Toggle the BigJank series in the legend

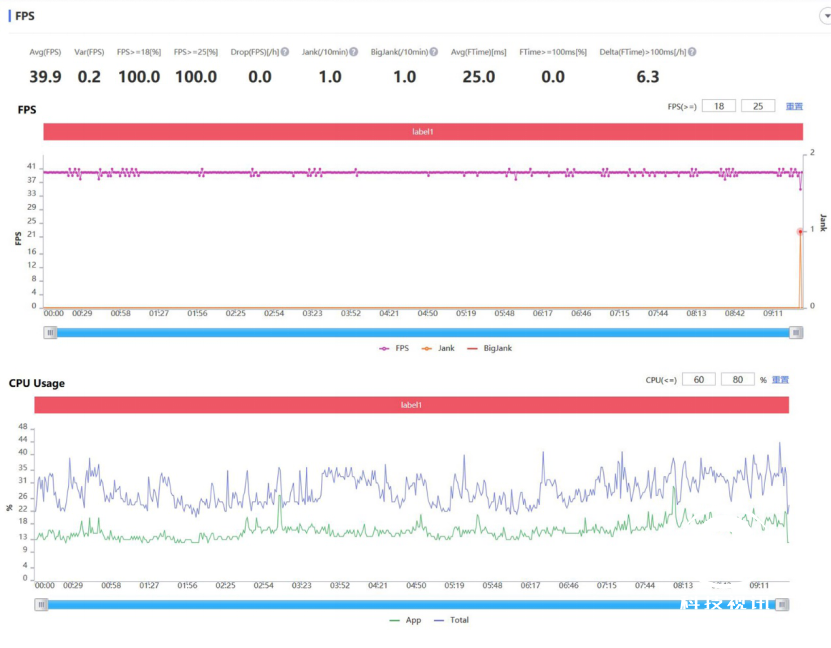pos(490,348)
